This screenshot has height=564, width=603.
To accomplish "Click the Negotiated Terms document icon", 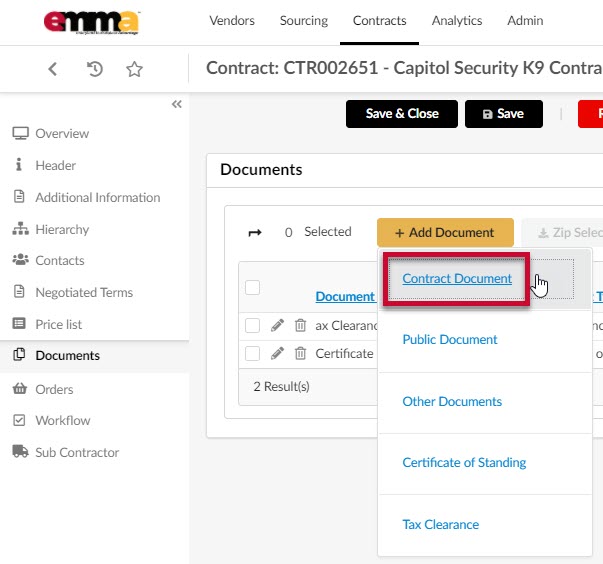I will [19, 291].
